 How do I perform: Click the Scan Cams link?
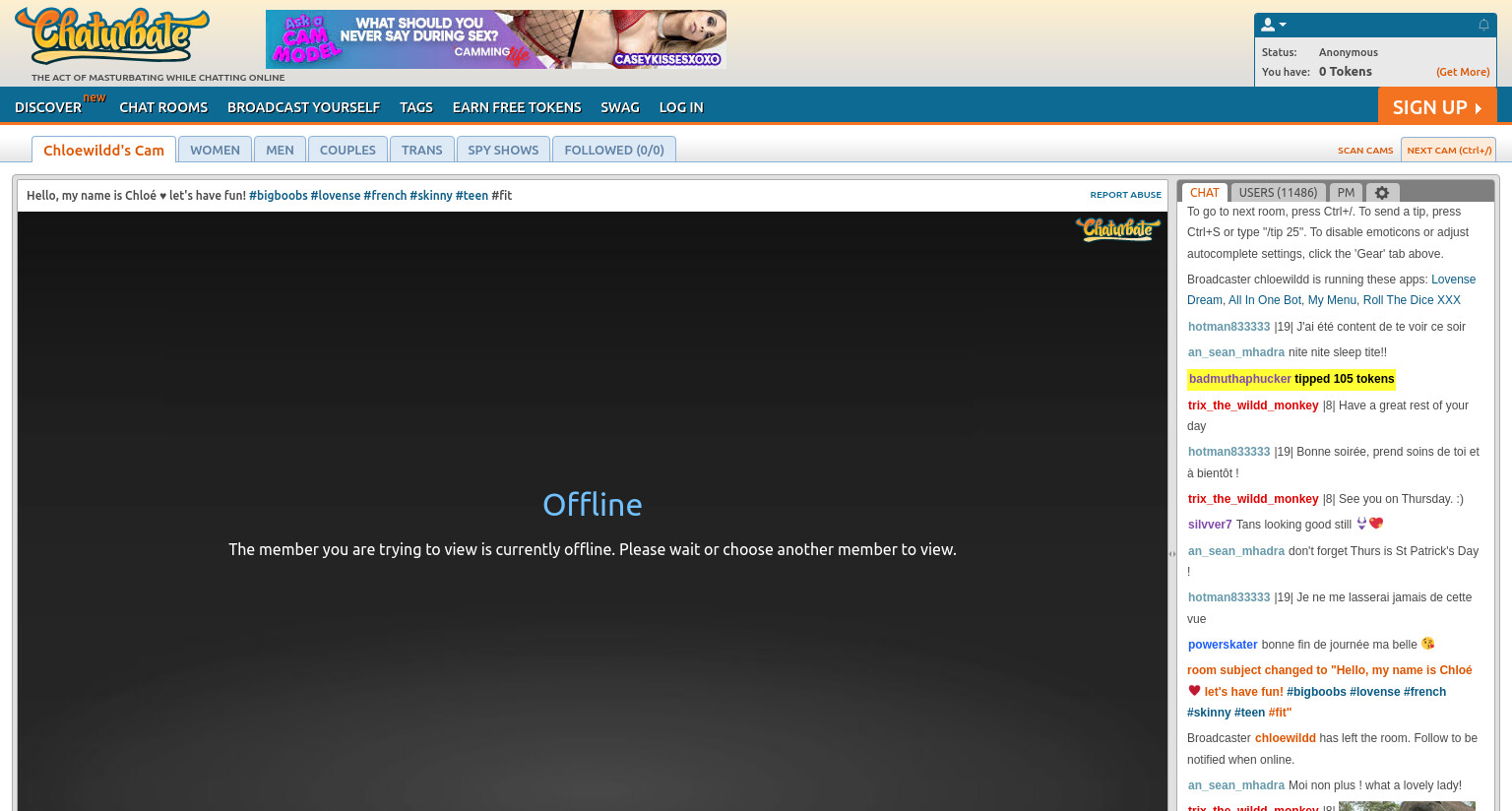[x=1365, y=151]
